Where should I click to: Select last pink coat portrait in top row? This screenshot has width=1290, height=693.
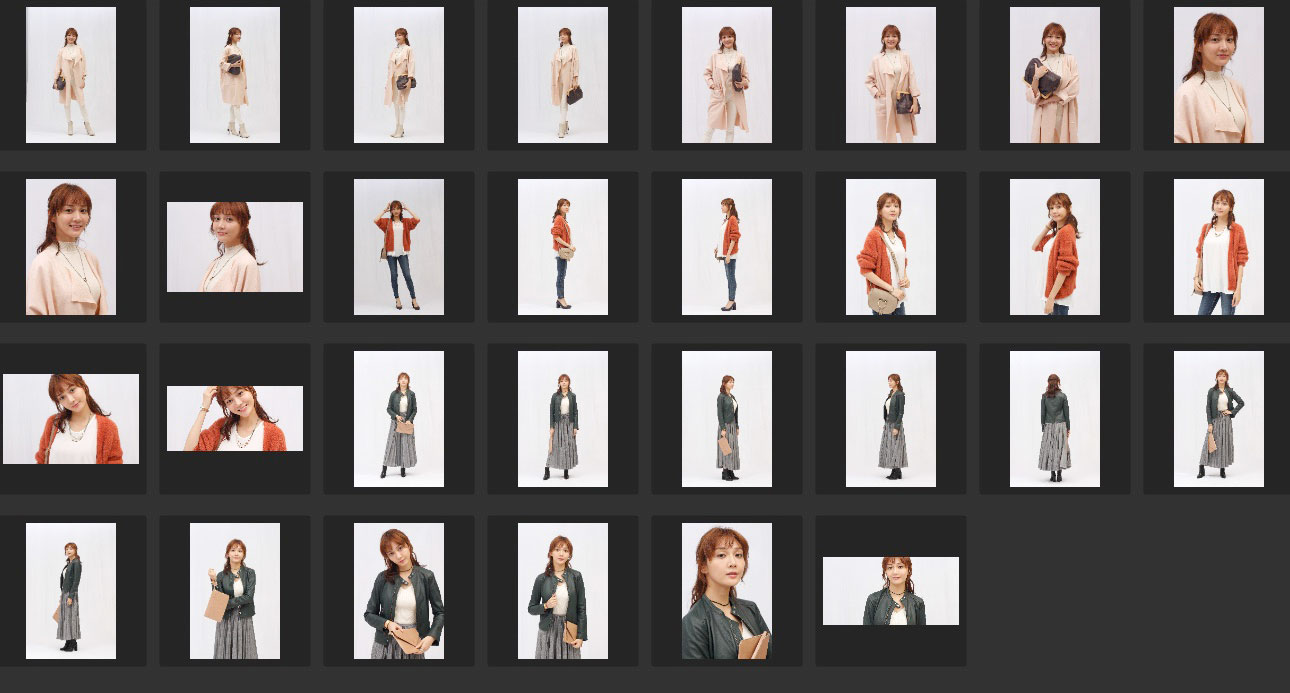(1218, 75)
